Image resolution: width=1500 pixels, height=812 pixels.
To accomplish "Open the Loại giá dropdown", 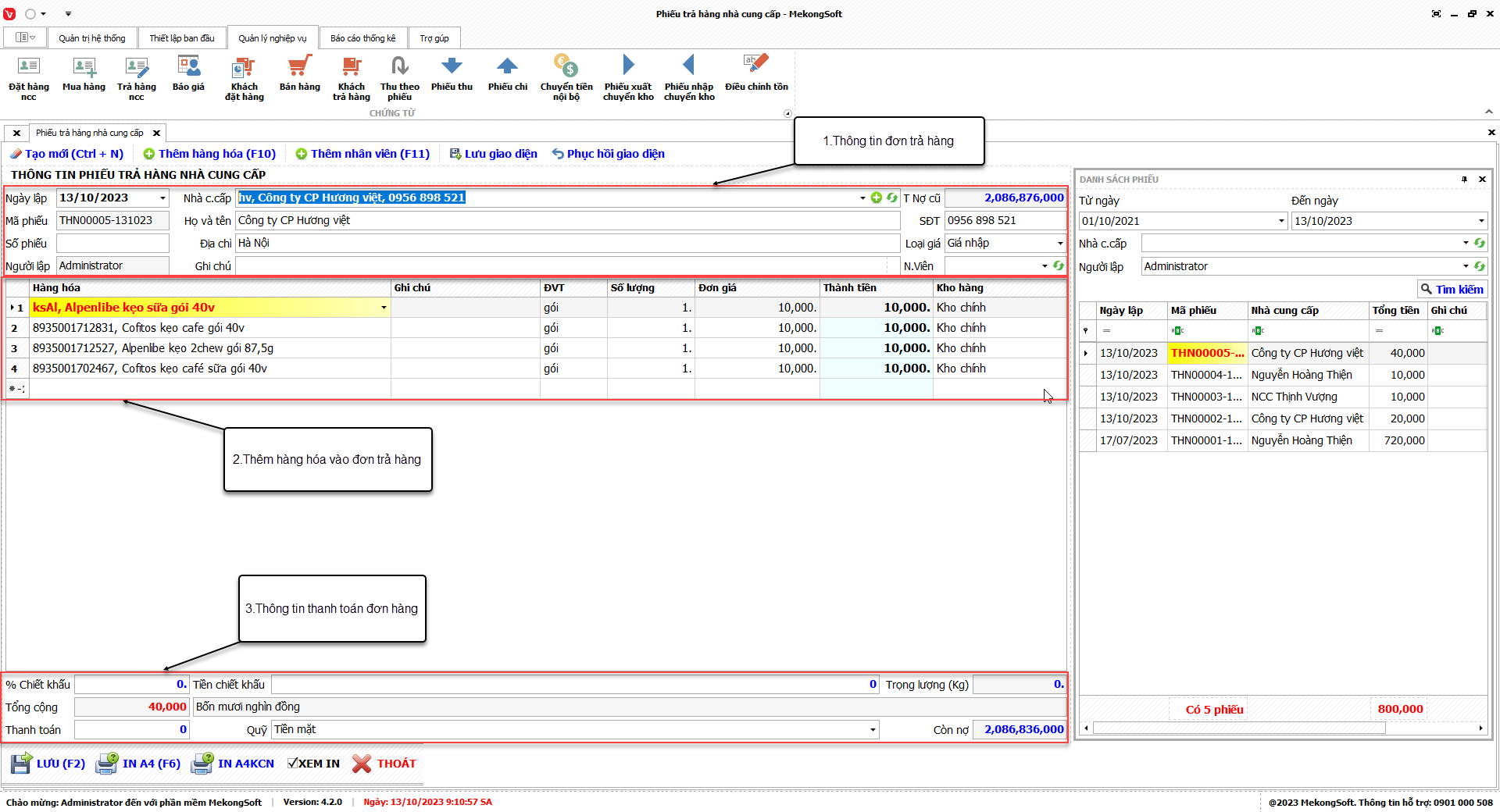I will pyautogui.click(x=1059, y=244).
